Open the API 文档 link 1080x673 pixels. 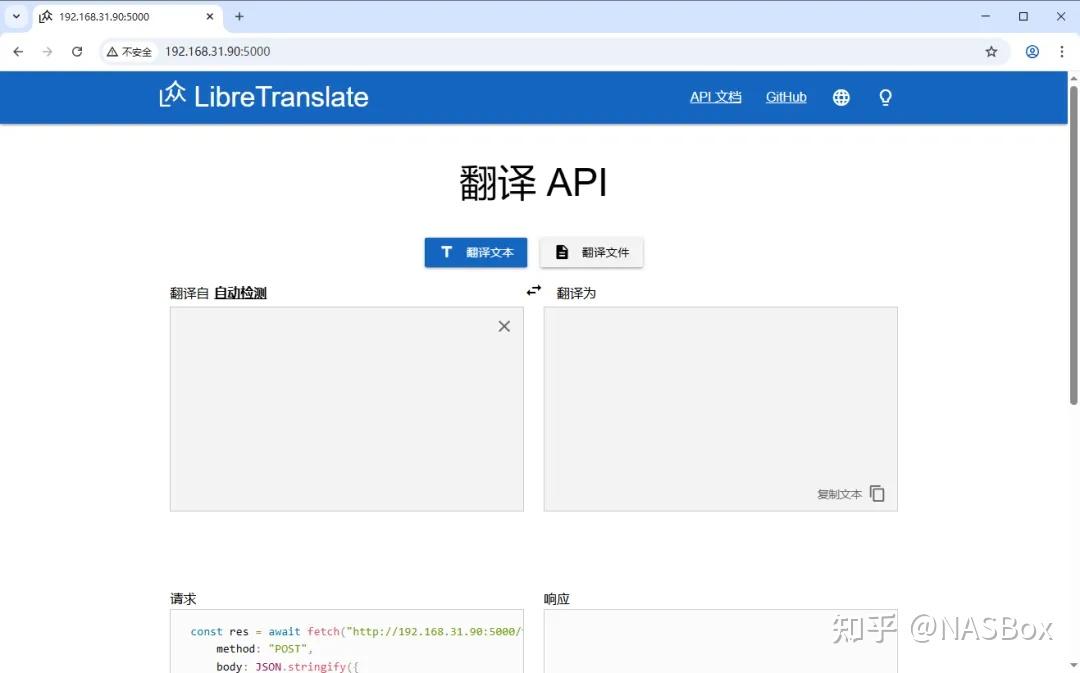(x=715, y=97)
